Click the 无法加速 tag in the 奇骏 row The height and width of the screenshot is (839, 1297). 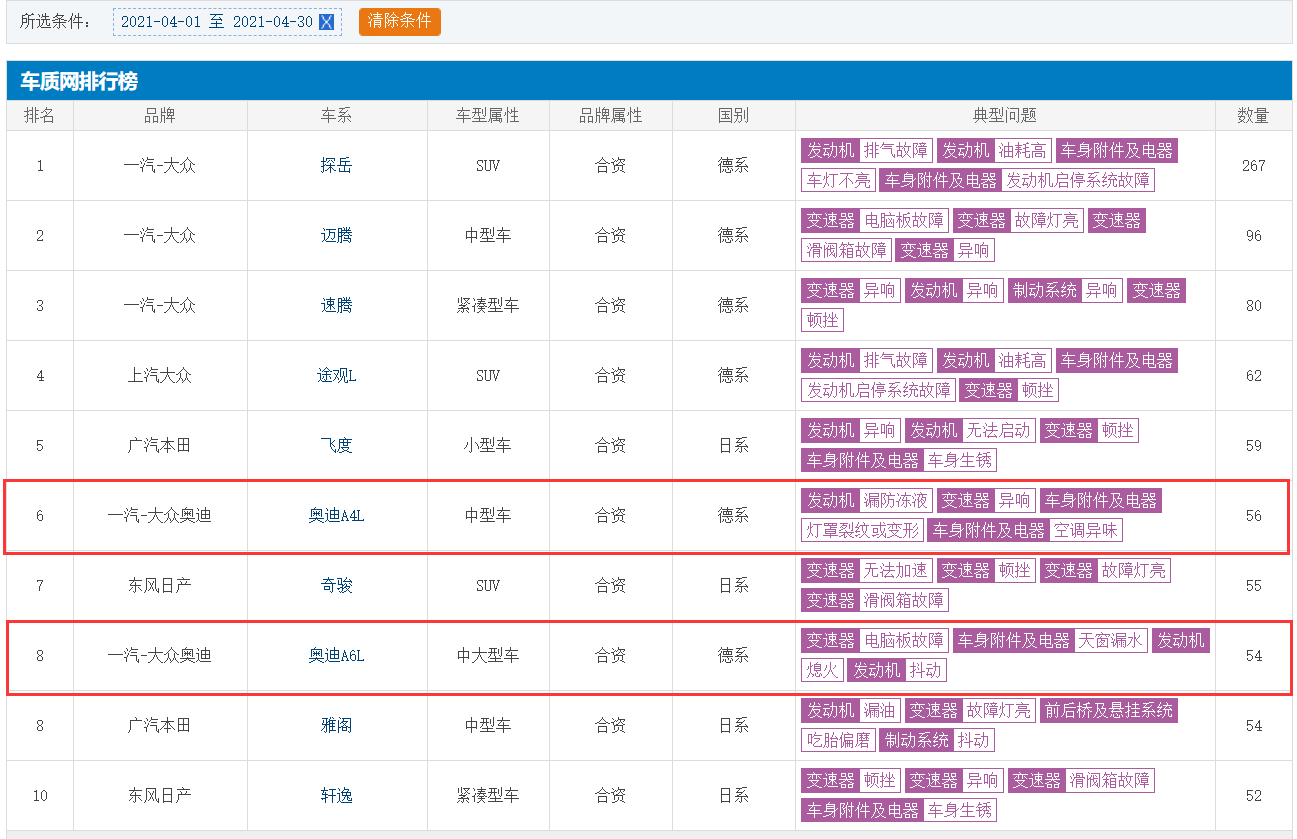[x=896, y=571]
